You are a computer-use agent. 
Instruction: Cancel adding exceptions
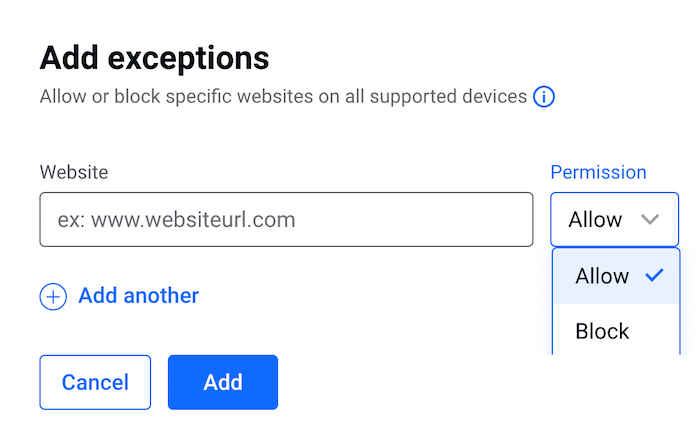[95, 382]
